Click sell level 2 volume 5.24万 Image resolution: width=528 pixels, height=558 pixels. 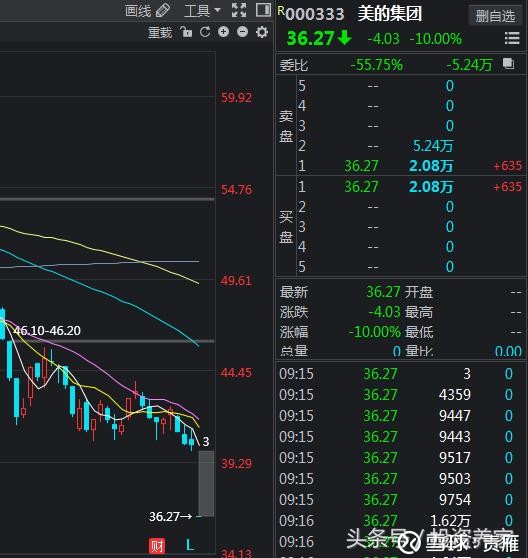[433, 146]
